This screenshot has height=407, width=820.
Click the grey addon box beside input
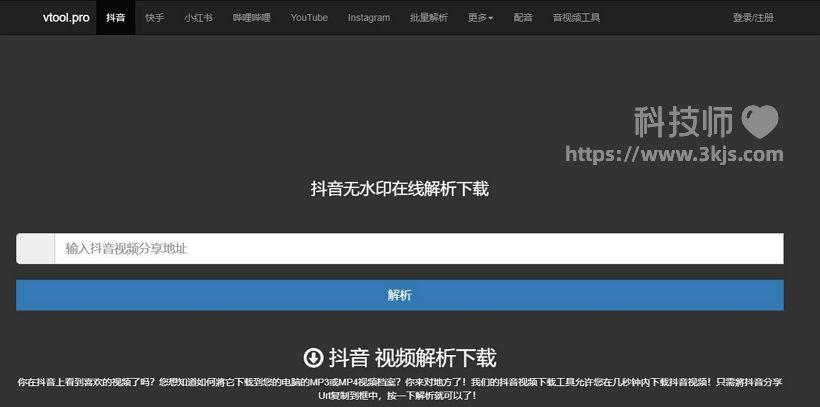(36, 248)
